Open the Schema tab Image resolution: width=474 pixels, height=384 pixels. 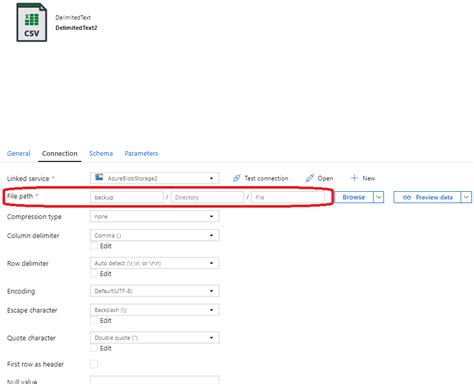click(101, 154)
